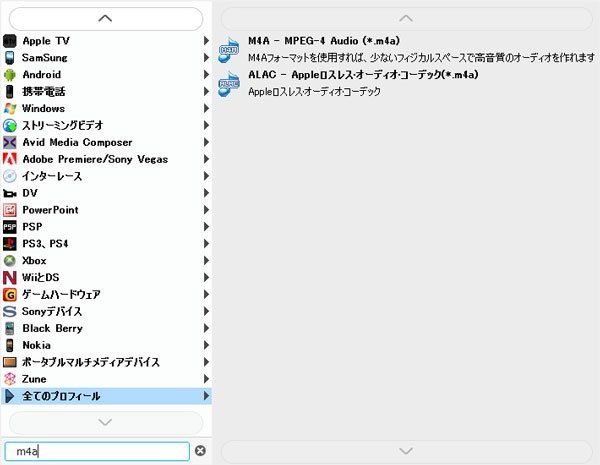Click the red N WiiとDS icon

(10, 277)
